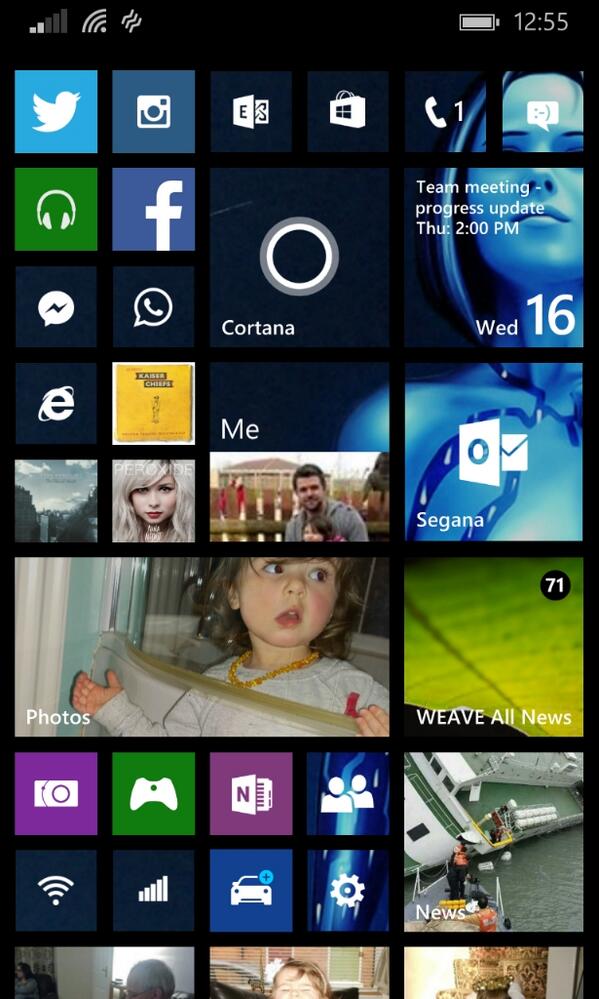The width and height of the screenshot is (599, 999).
Task: Open the Wi-Fi settings tile
Action: [x=56, y=891]
